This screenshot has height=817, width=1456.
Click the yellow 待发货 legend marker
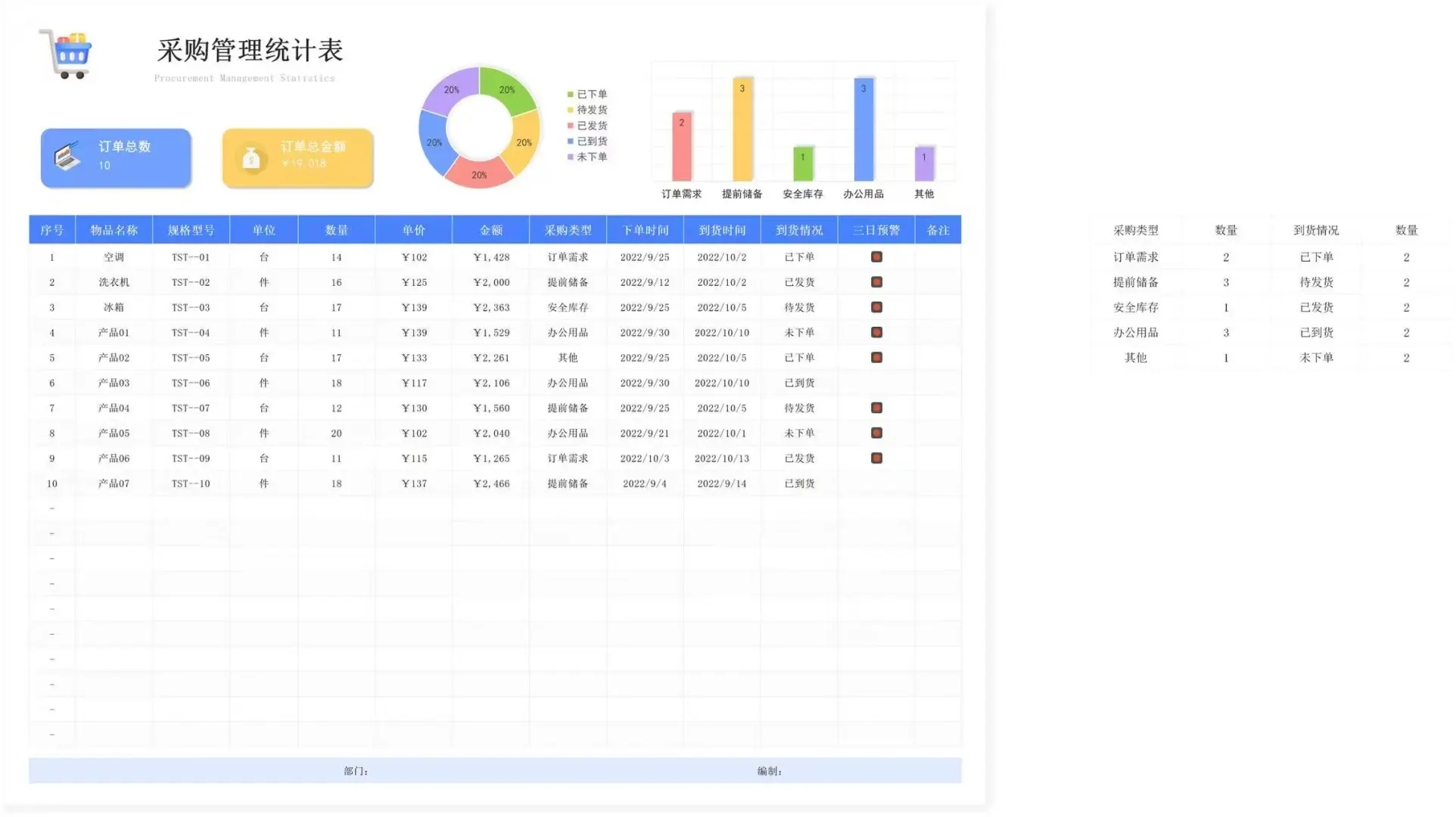pos(571,110)
